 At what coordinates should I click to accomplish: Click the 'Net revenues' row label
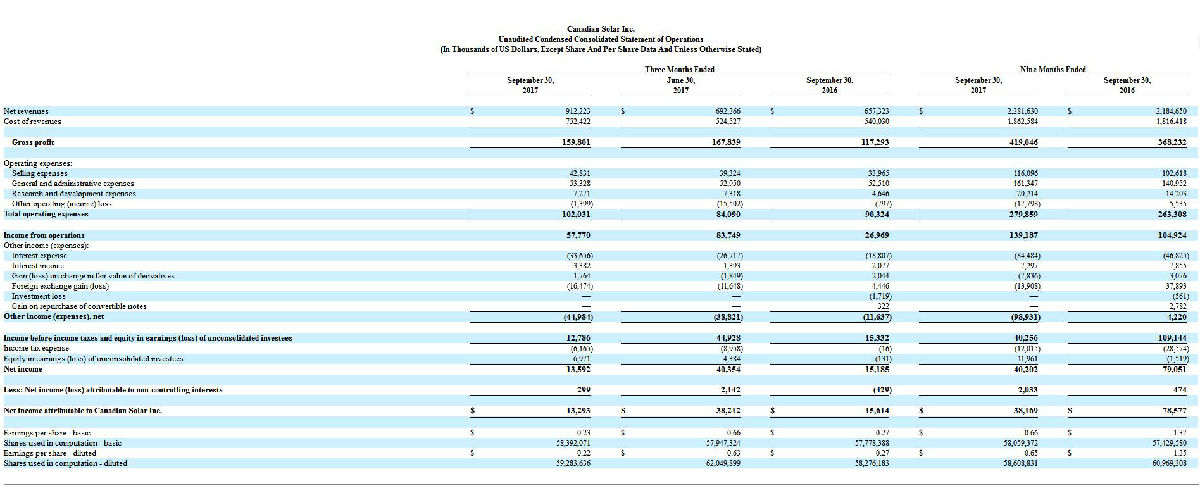[x=26, y=111]
